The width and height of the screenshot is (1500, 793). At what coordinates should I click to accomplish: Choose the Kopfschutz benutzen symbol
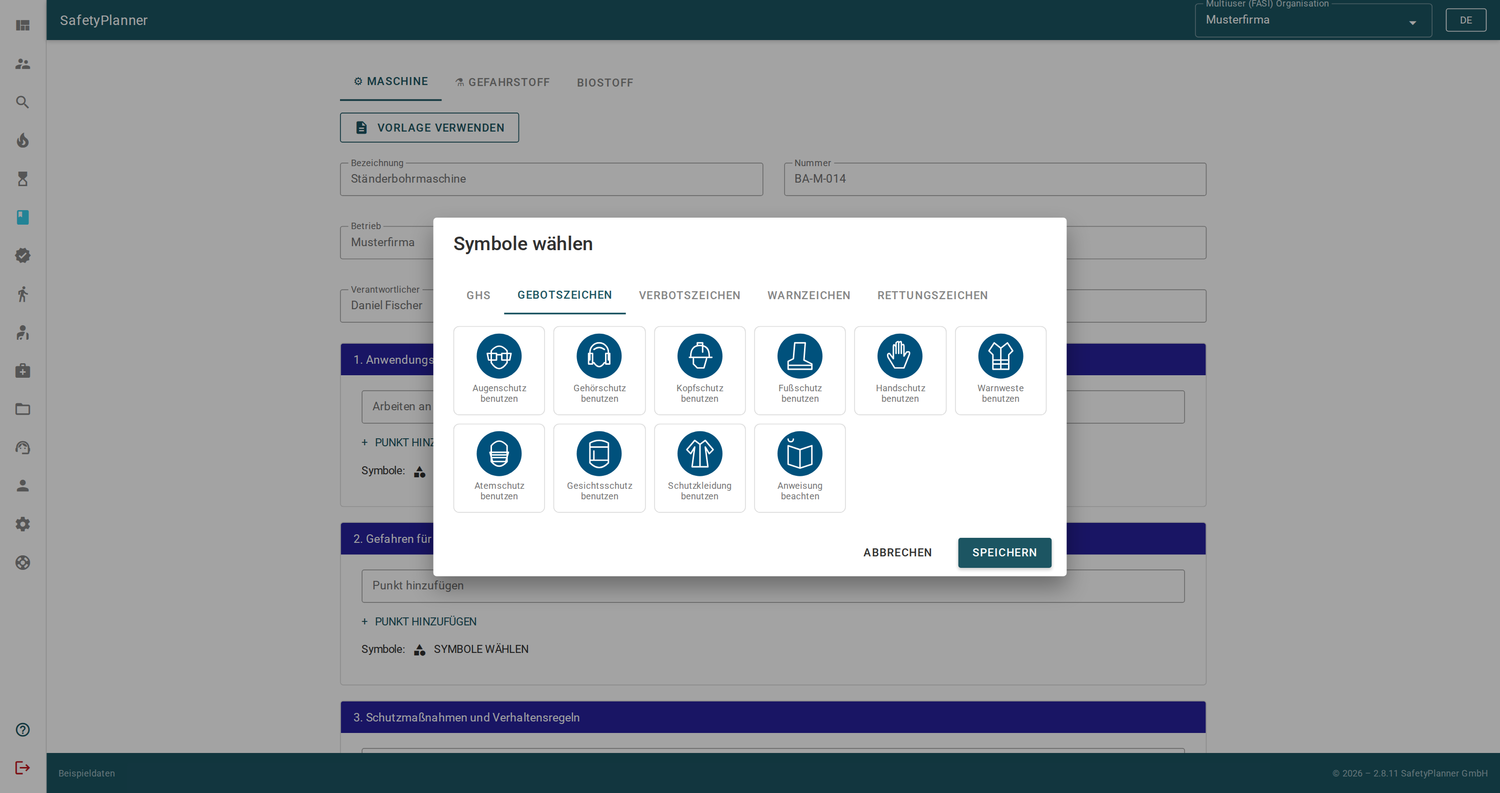point(700,370)
